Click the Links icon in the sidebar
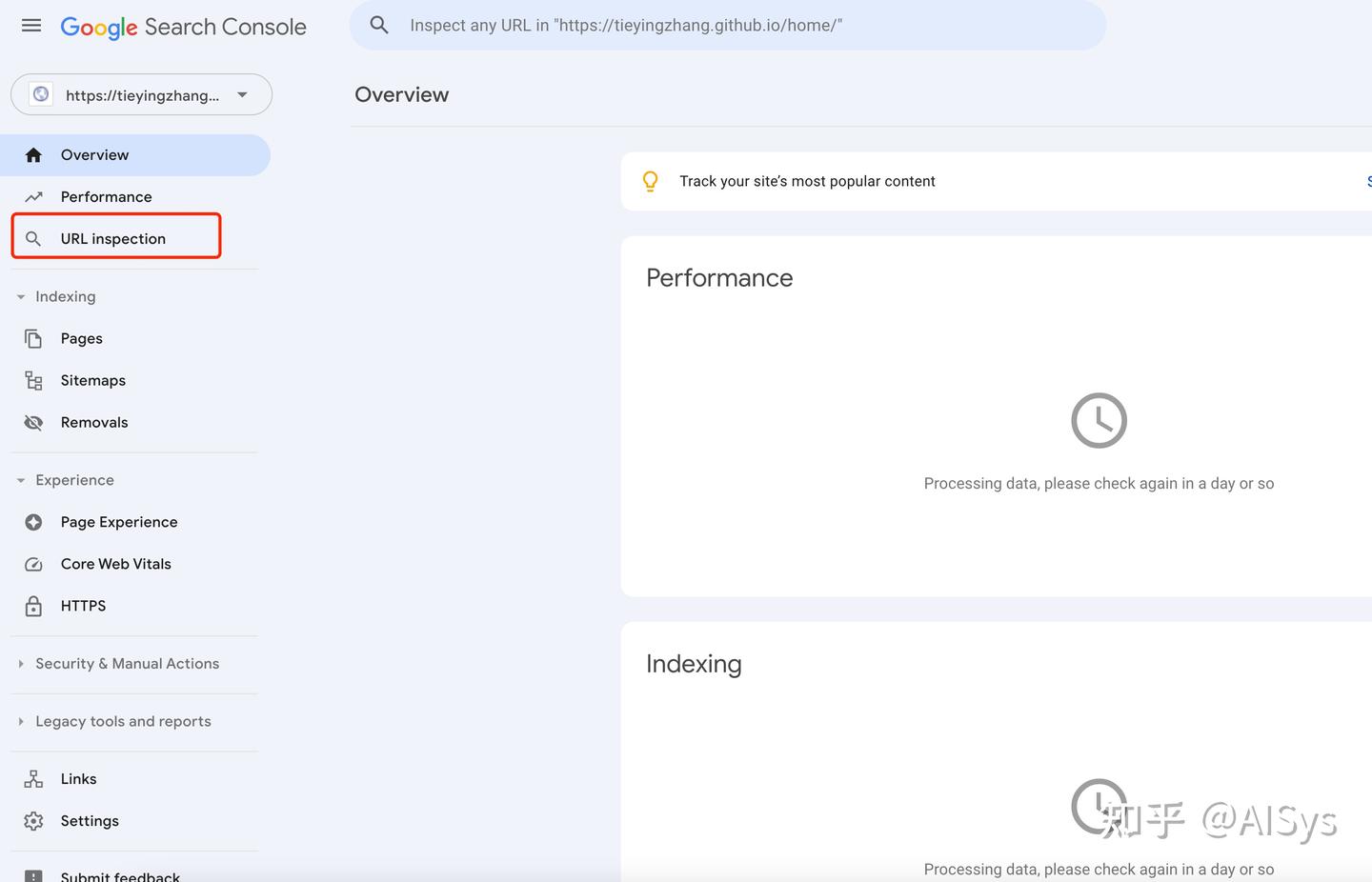1372x882 pixels. point(33,778)
